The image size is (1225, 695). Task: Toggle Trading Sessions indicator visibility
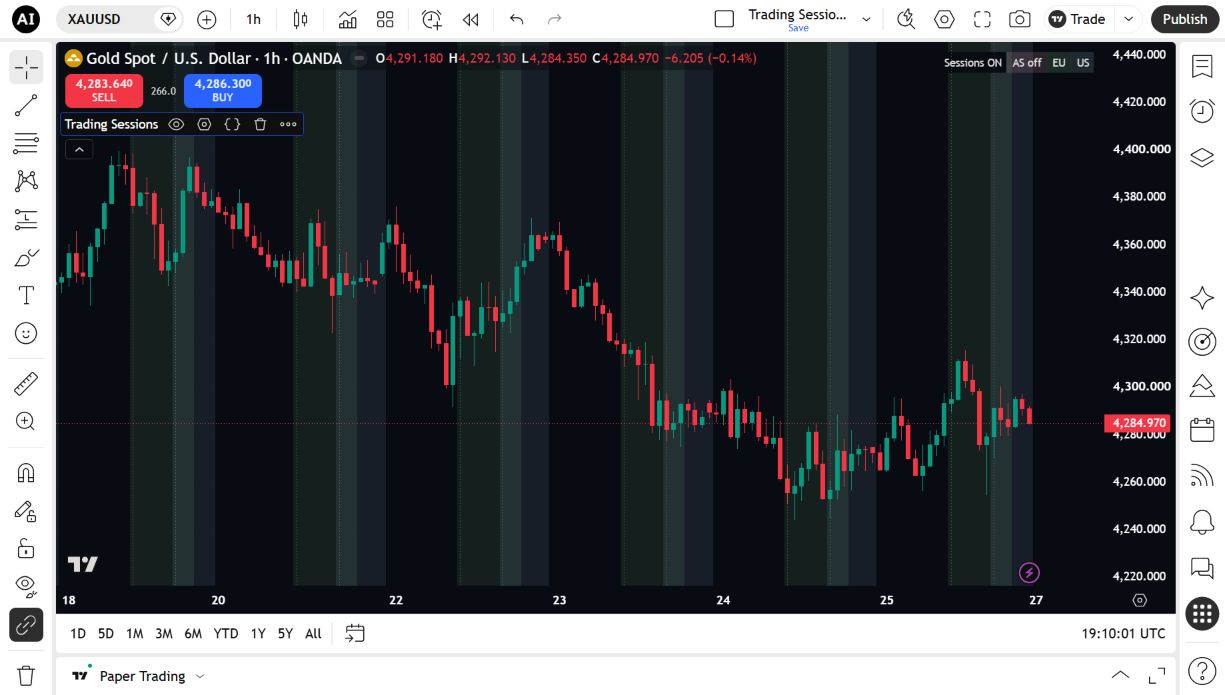[177, 124]
